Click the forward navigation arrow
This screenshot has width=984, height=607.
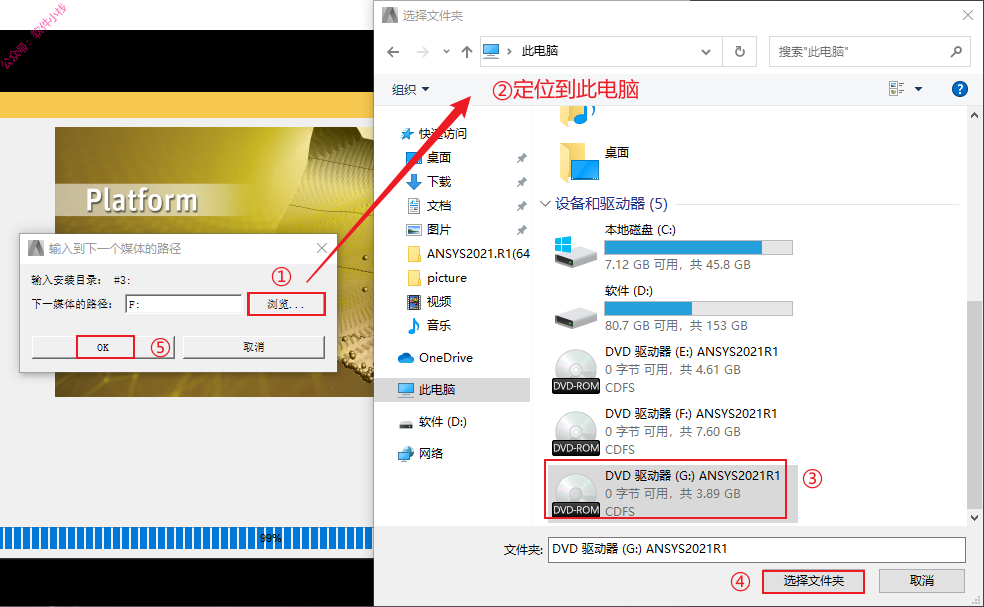click(x=423, y=51)
